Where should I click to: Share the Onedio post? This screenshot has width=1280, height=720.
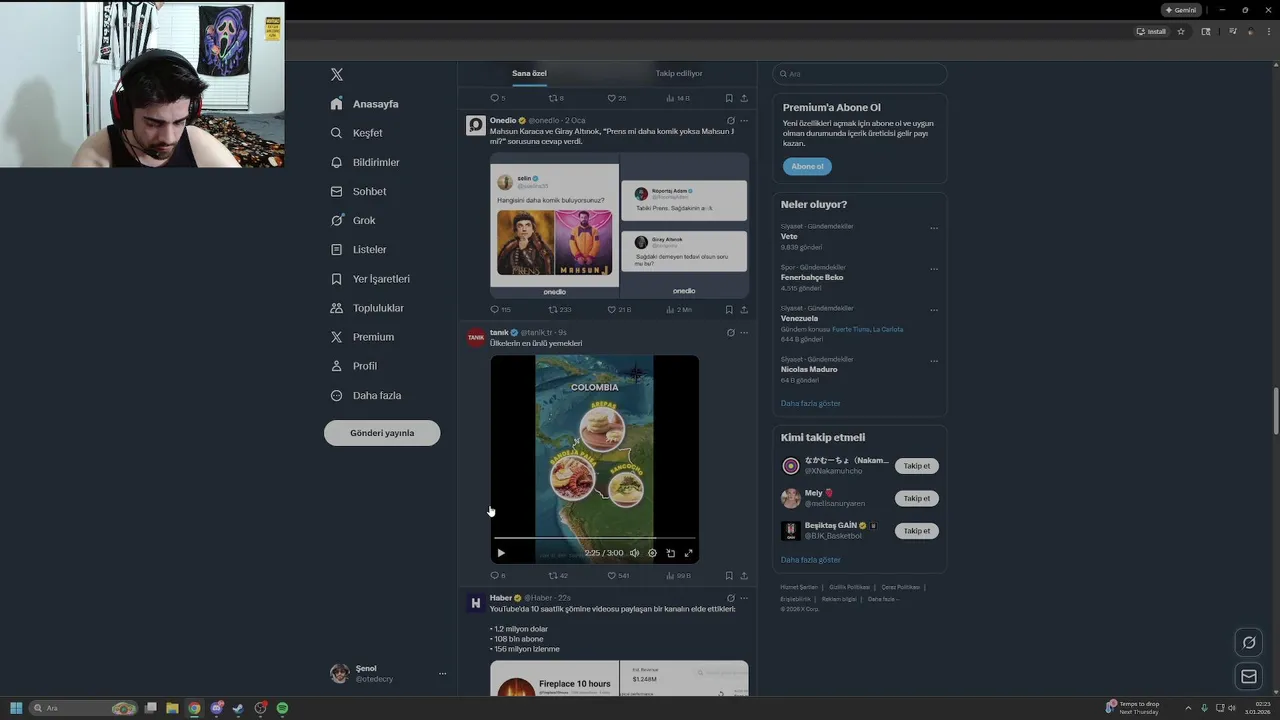(x=744, y=310)
